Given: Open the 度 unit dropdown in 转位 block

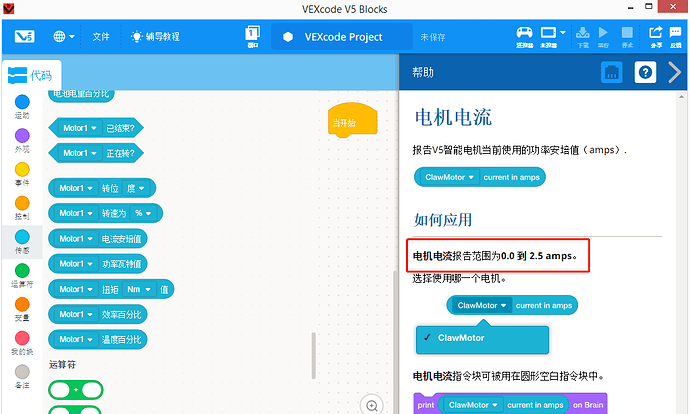Looking at the screenshot, I should (136, 188).
